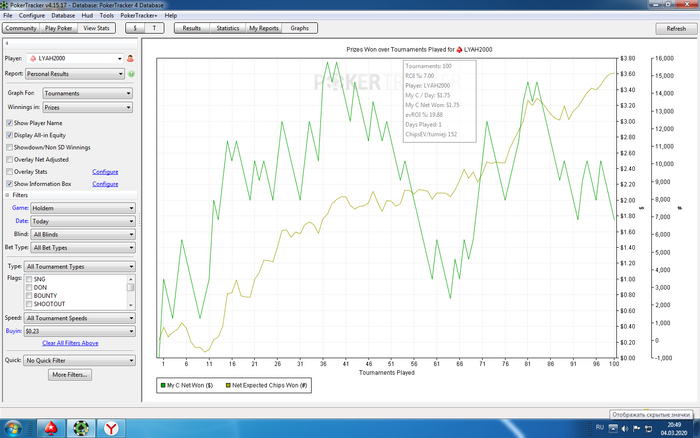Collapse the Filters section
This screenshot has height=438, width=700.
(x=7, y=195)
